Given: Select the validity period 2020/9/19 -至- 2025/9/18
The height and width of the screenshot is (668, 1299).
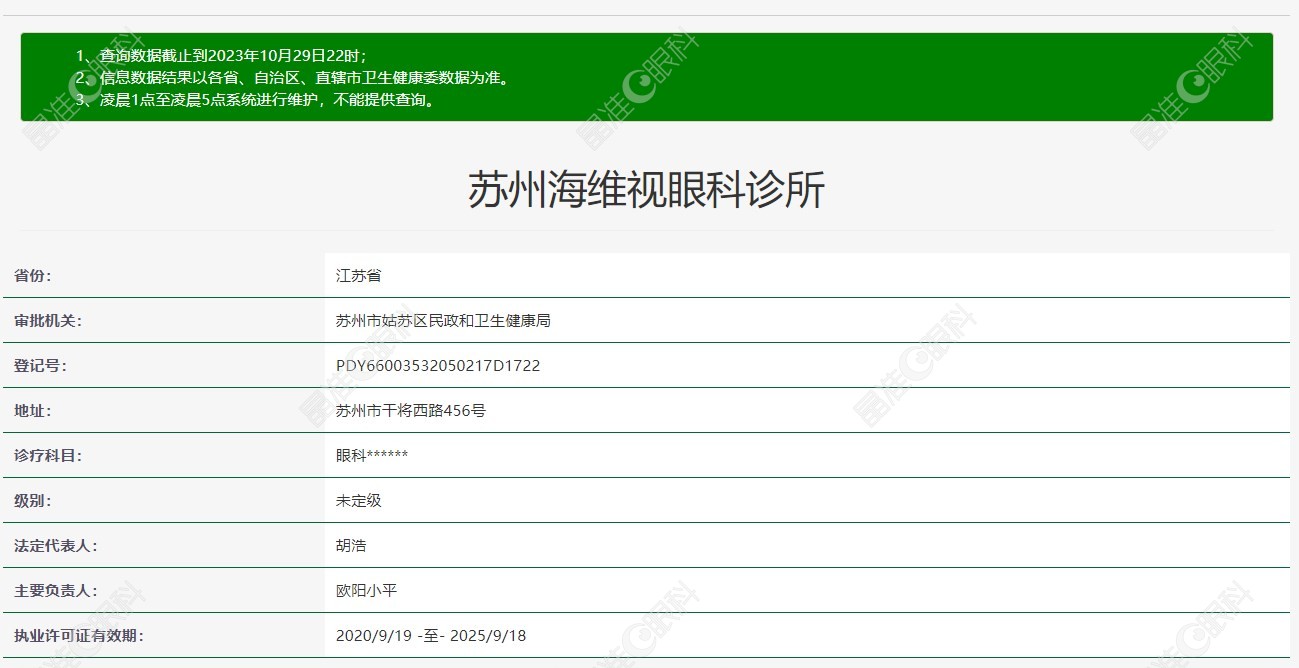Looking at the screenshot, I should [431, 635].
